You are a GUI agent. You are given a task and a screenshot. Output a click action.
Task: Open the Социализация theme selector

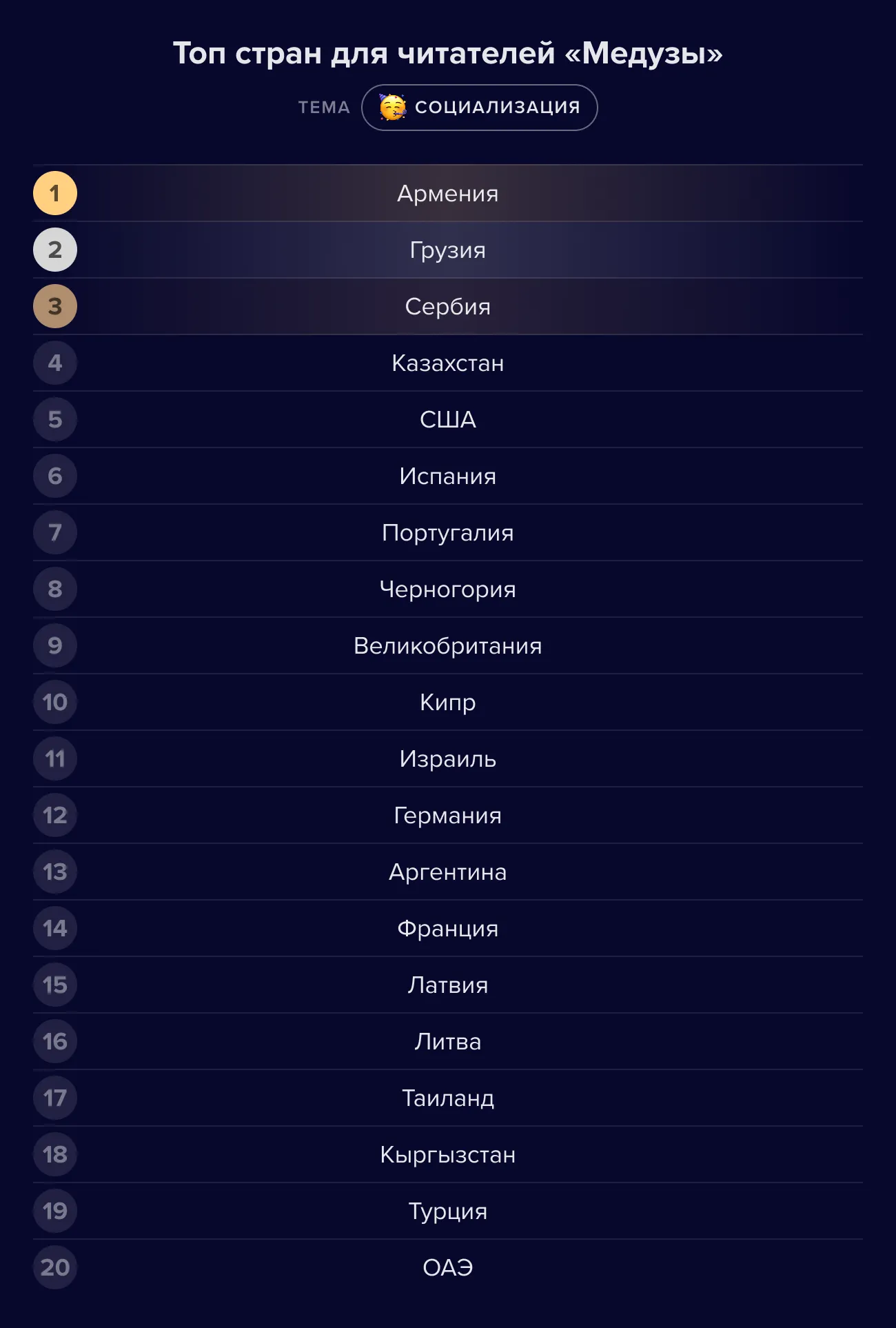point(479,108)
